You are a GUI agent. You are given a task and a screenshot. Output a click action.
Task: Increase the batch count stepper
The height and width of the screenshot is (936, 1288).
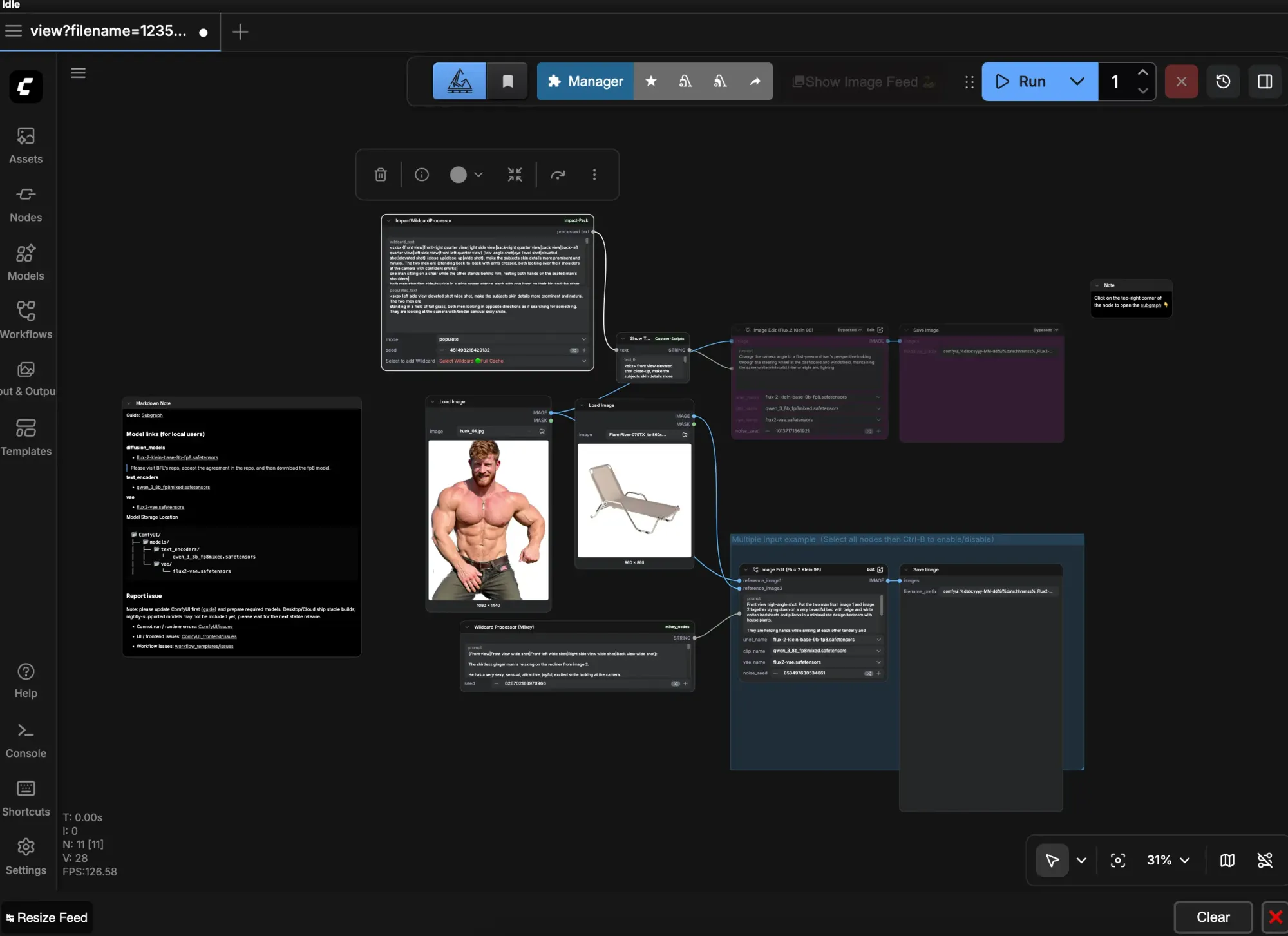1142,73
